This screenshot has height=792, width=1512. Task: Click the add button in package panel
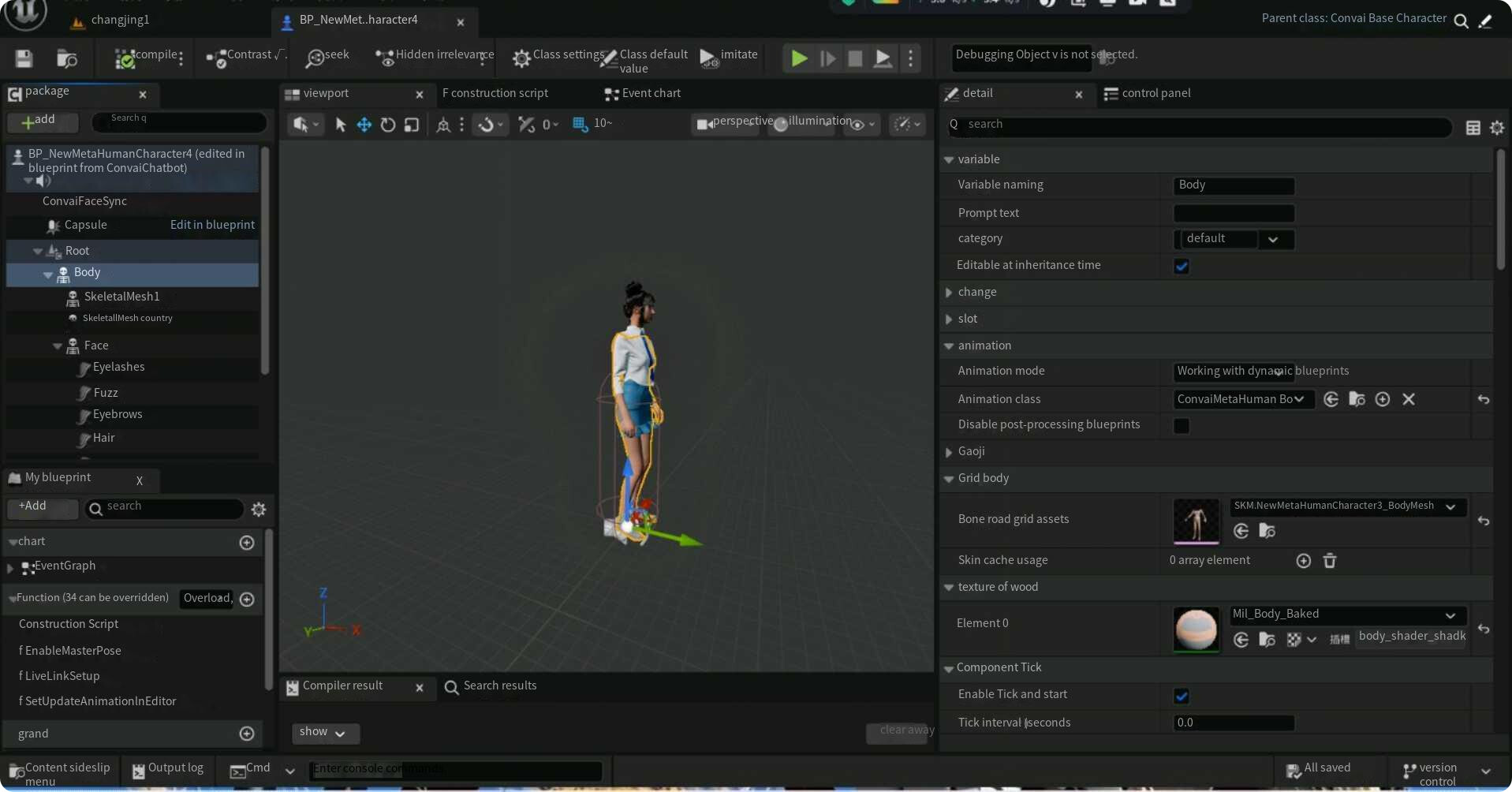[x=41, y=121]
